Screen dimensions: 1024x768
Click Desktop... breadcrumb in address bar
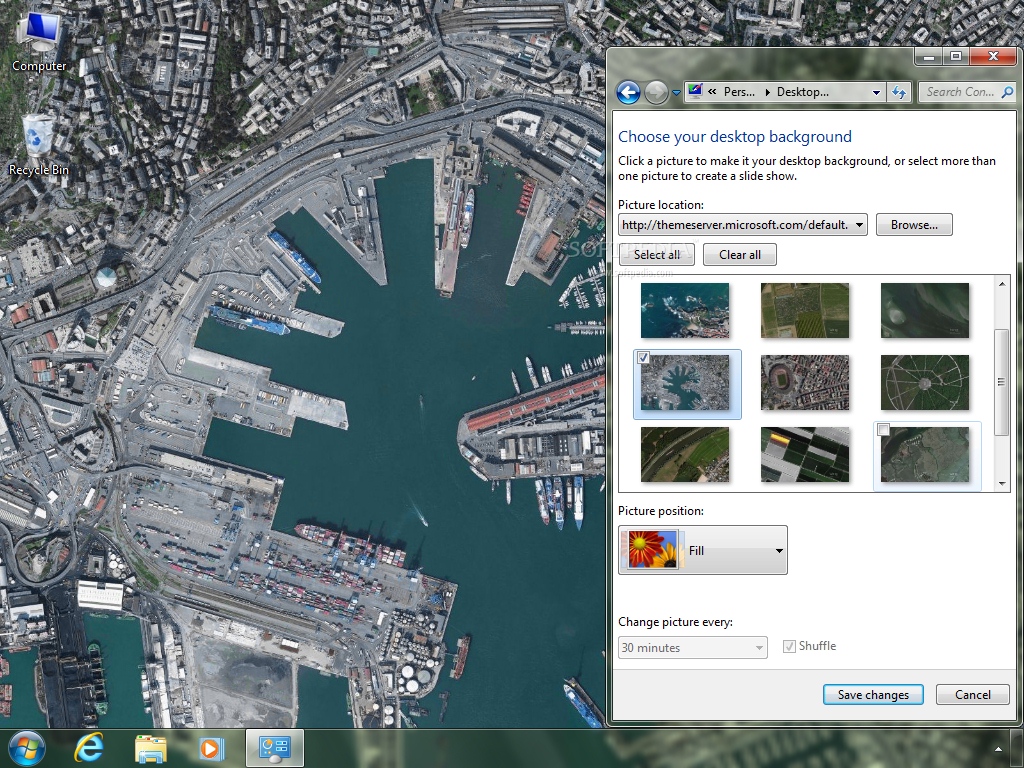click(x=803, y=92)
